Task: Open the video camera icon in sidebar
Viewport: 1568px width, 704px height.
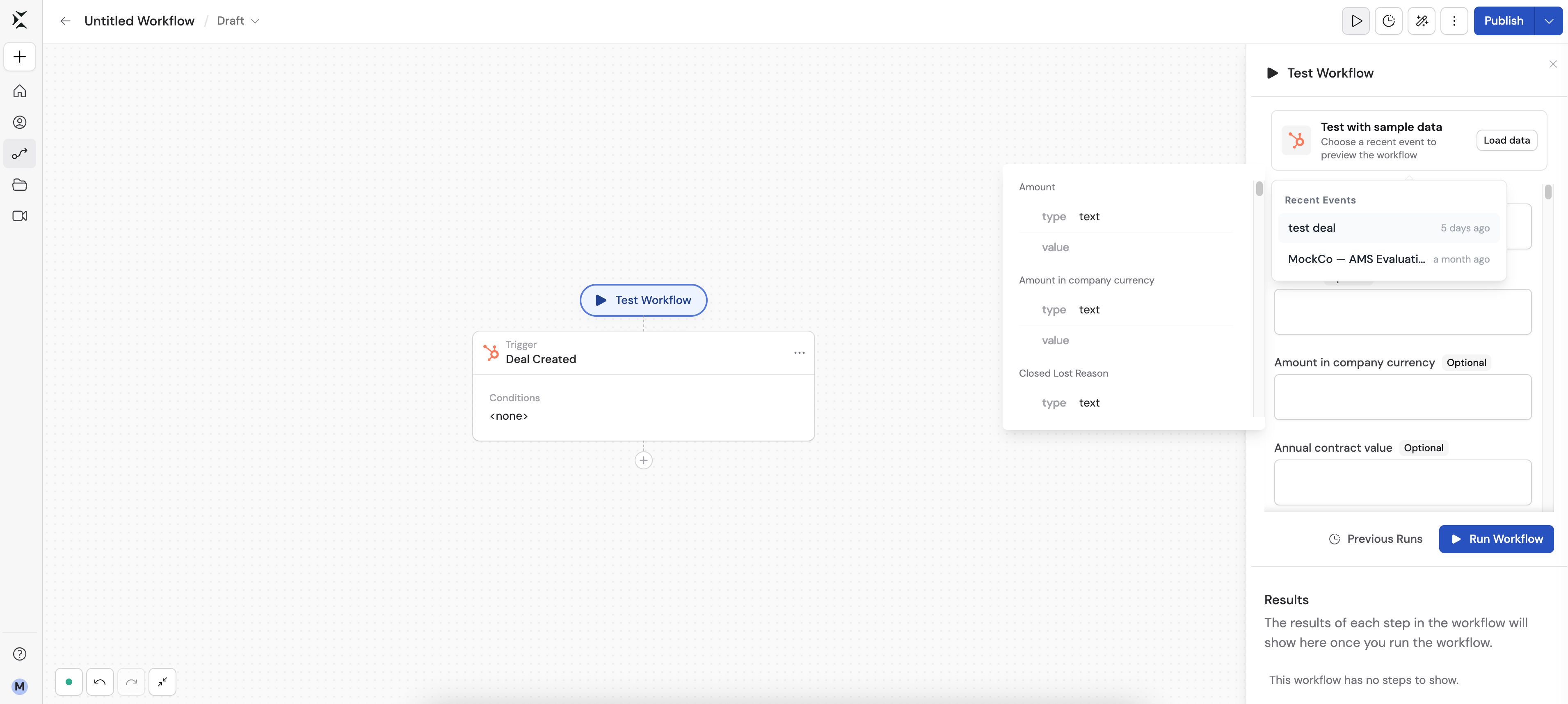Action: tap(19, 216)
